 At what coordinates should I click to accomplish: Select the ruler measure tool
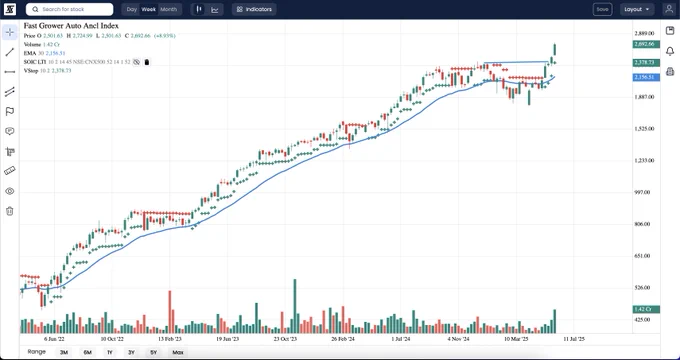click(x=10, y=171)
